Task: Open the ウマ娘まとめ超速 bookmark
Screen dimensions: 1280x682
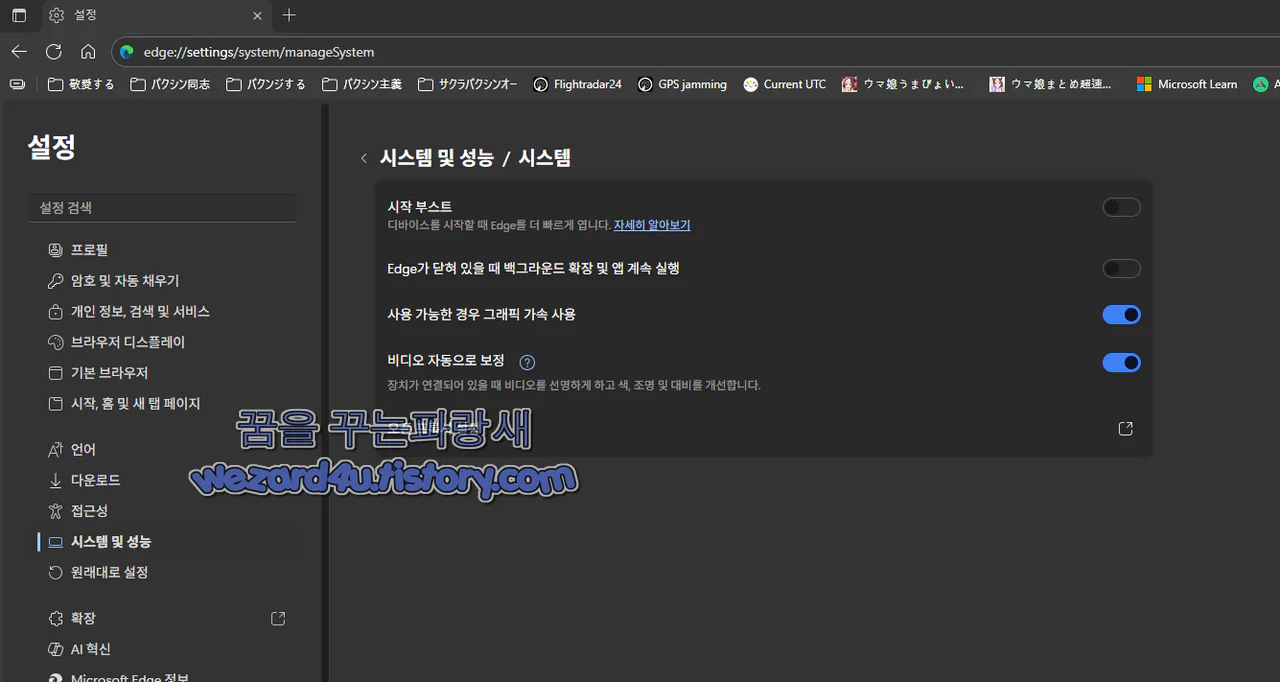Action: click(x=1051, y=84)
